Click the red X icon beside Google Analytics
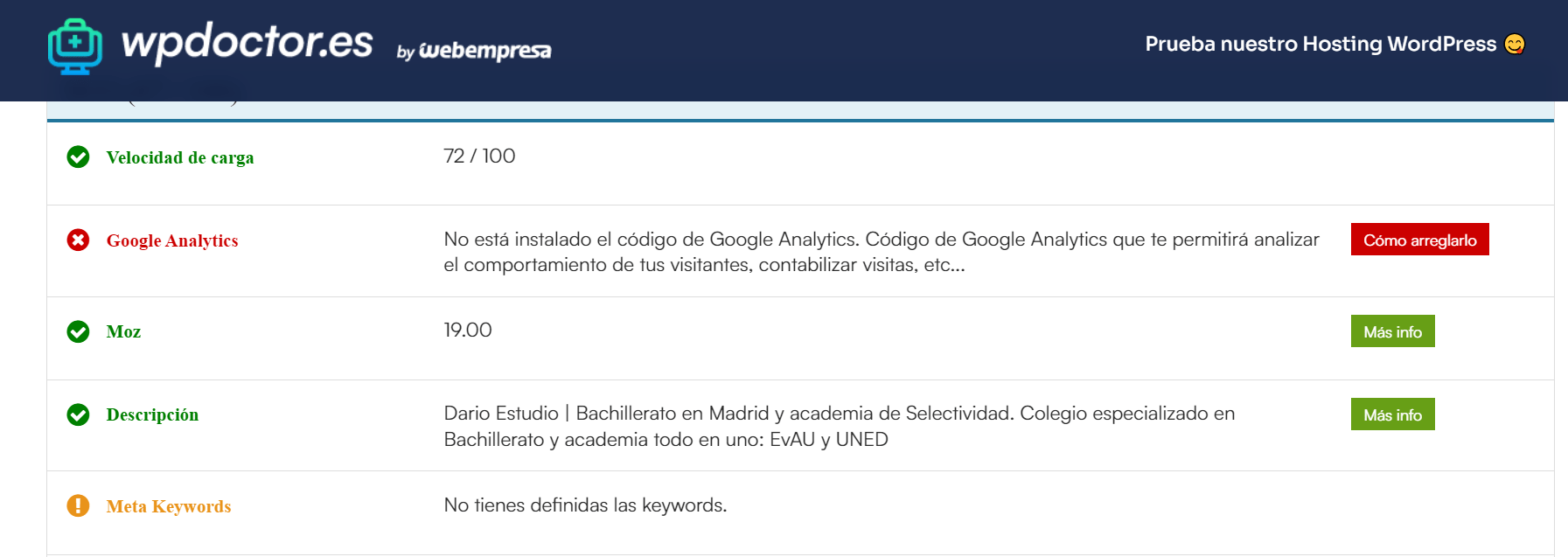This screenshot has height=557, width=1568. pos(78,240)
